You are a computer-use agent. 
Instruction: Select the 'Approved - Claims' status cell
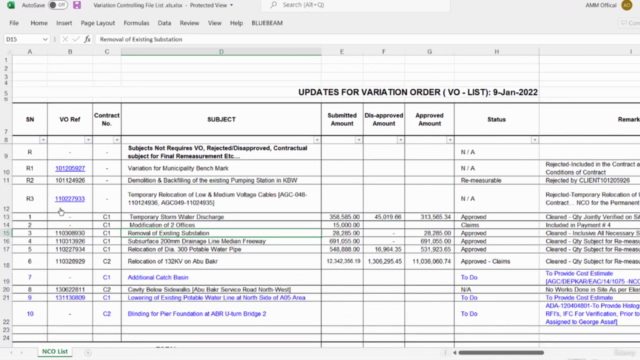(x=496, y=261)
